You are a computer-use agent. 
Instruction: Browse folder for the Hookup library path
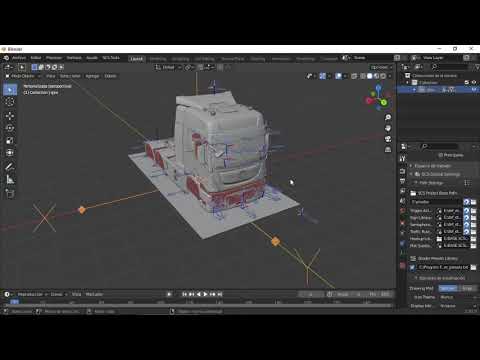click(x=473, y=239)
